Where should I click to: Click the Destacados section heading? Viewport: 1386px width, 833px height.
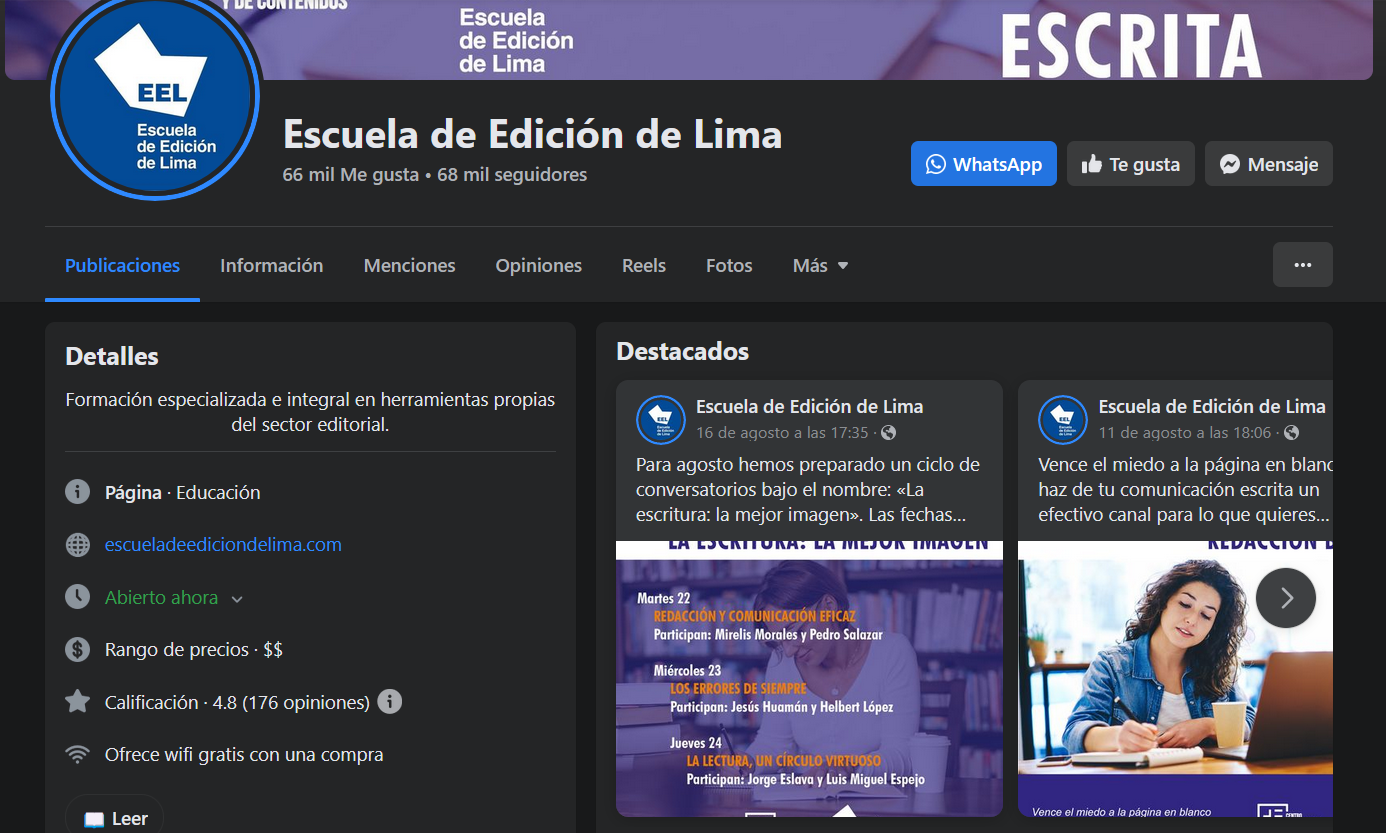683,351
